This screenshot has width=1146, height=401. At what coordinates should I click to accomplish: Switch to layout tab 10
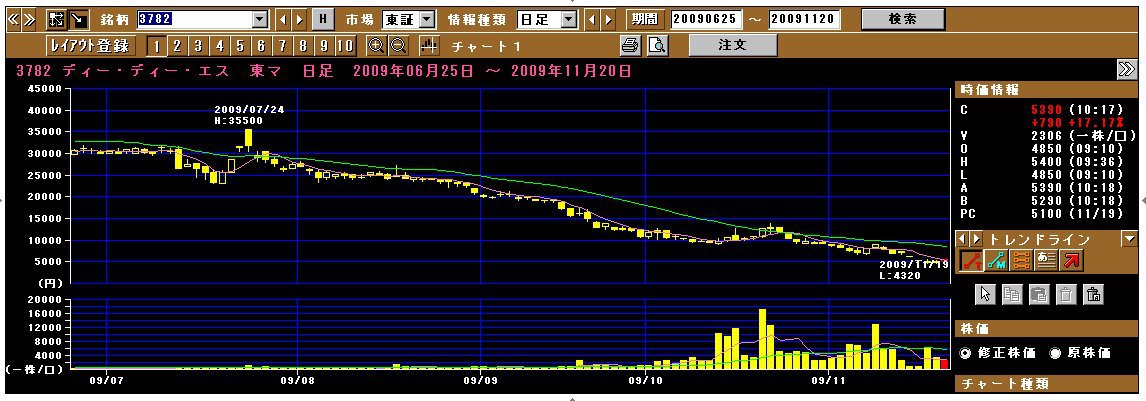[x=345, y=46]
